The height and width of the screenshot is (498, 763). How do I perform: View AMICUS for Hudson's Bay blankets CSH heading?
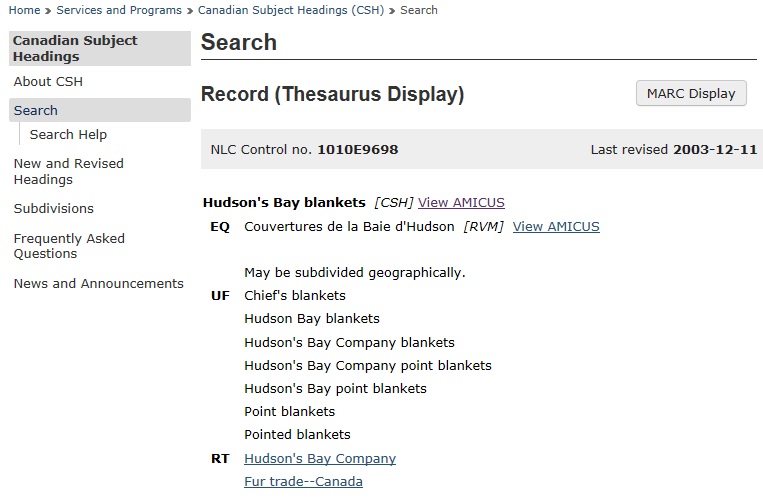461,202
